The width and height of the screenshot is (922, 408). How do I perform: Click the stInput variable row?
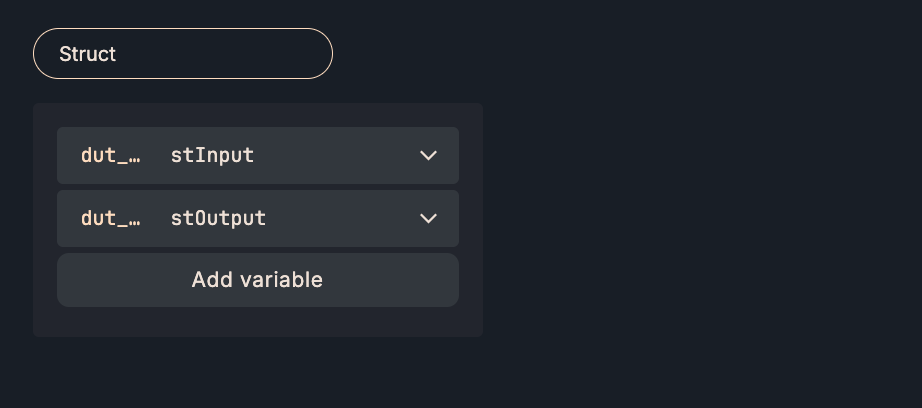pyautogui.click(x=330, y=156)
